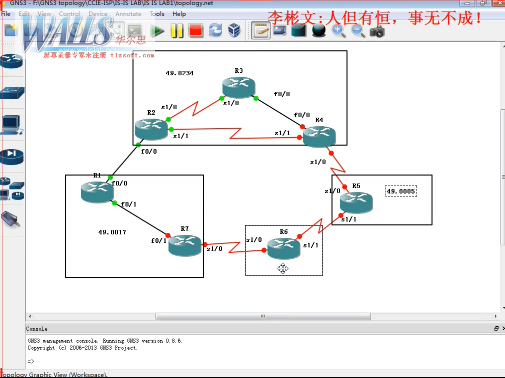
Task: Suspend all devices with yellow pause button
Action: [177, 31]
